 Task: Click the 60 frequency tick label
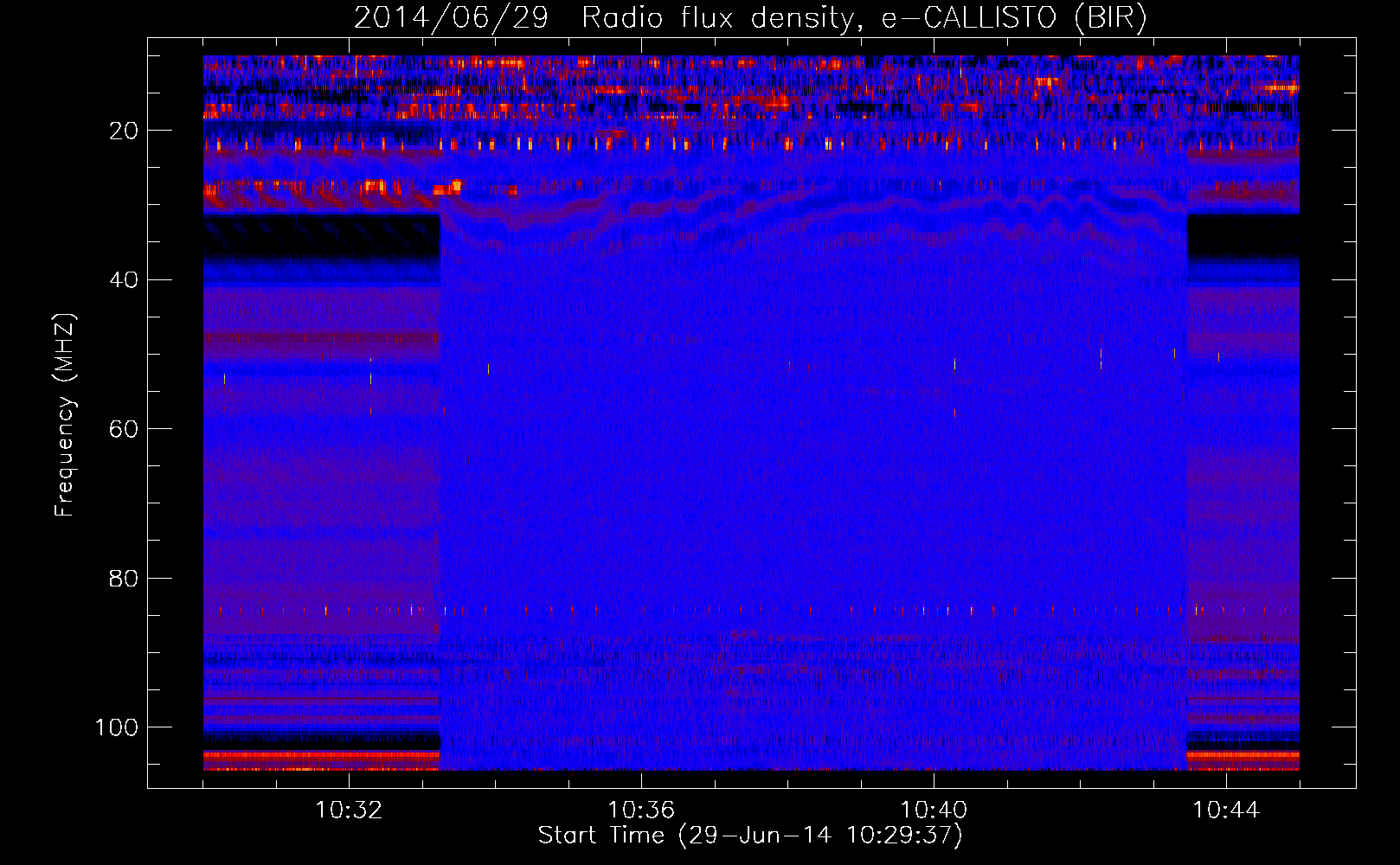click(125, 429)
